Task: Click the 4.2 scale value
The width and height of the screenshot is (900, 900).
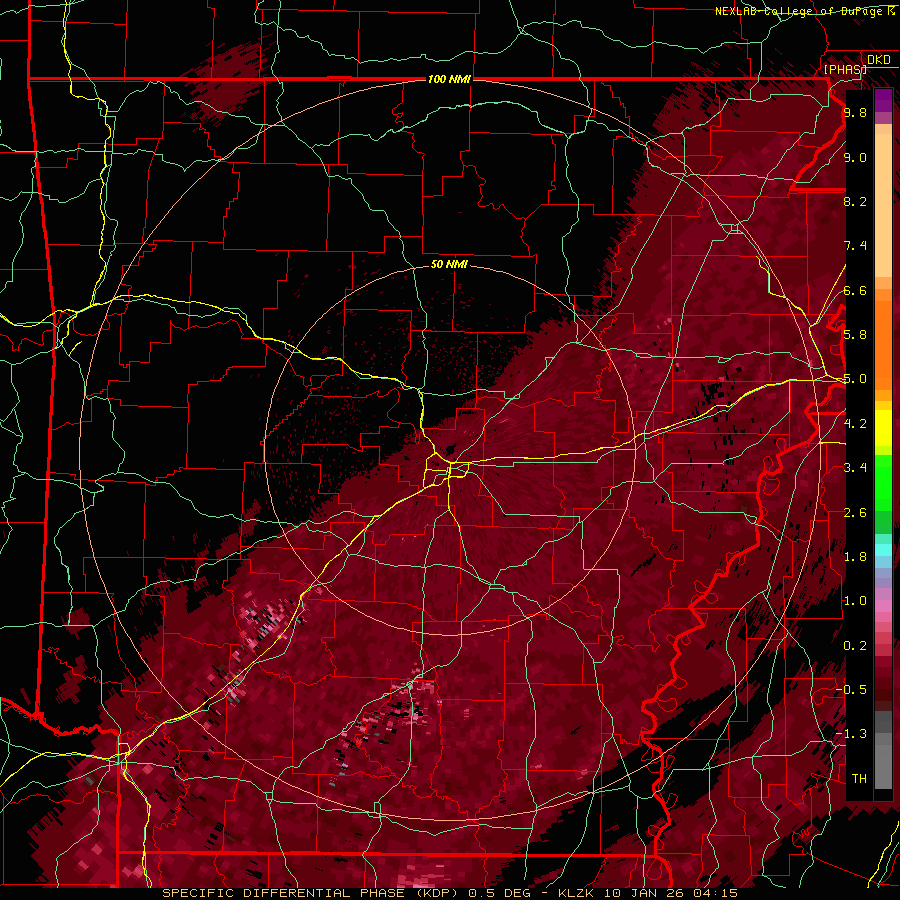Action: pyautogui.click(x=855, y=424)
